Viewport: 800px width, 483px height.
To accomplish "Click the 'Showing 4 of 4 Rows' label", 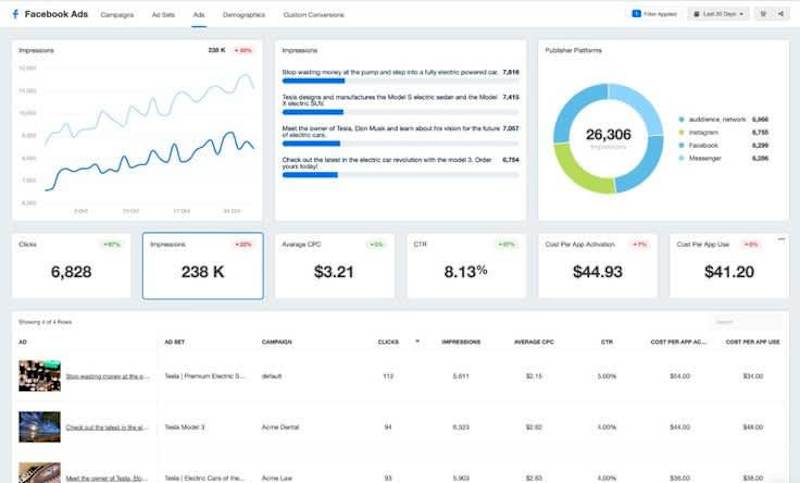I will [45, 322].
